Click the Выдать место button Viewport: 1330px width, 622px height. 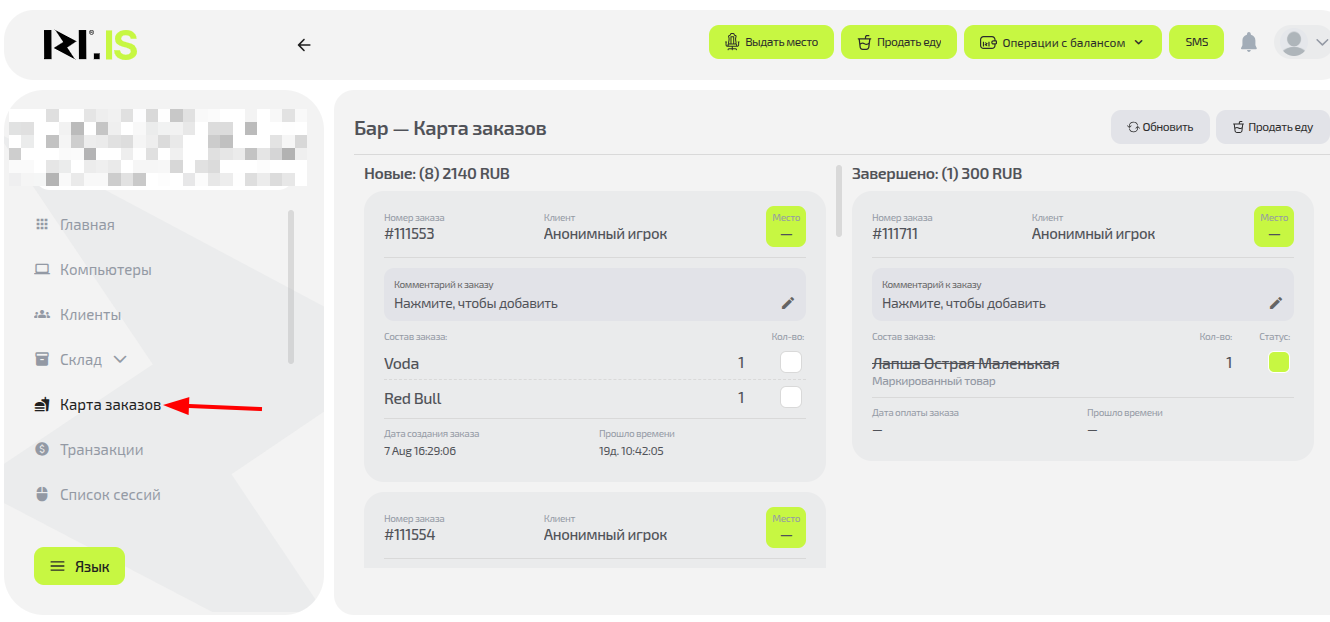(x=771, y=42)
